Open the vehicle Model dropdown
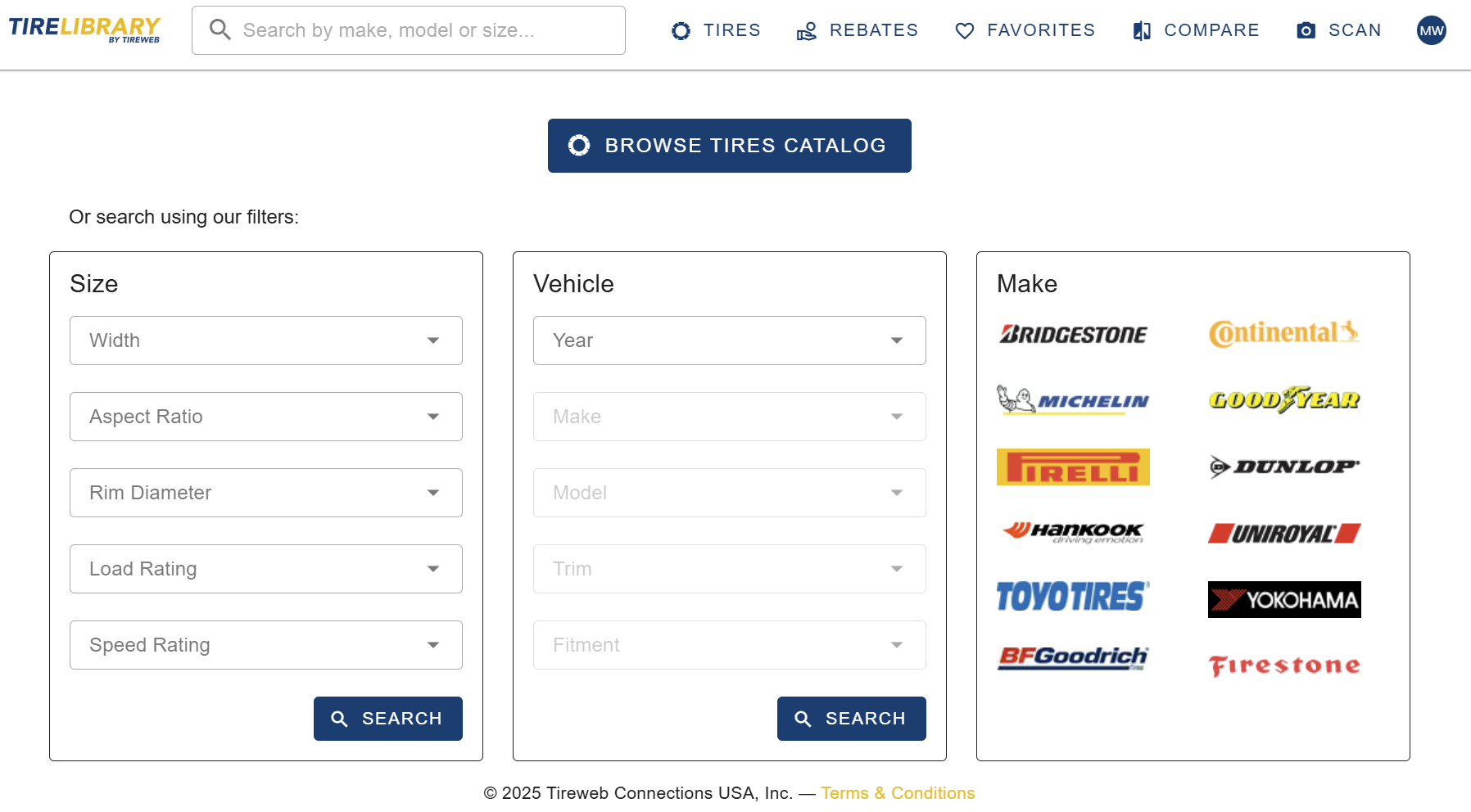Image resolution: width=1471 pixels, height=812 pixels. 730,493
